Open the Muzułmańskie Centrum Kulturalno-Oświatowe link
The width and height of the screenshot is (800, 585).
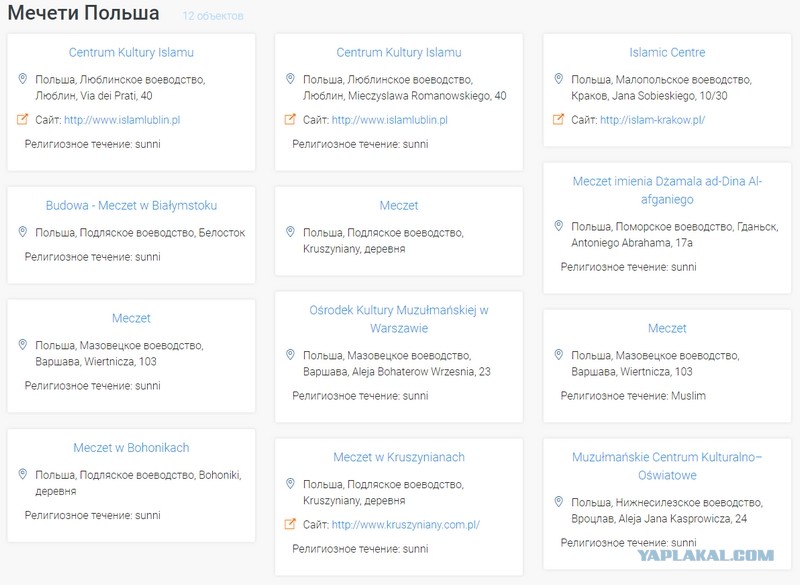(x=667, y=466)
